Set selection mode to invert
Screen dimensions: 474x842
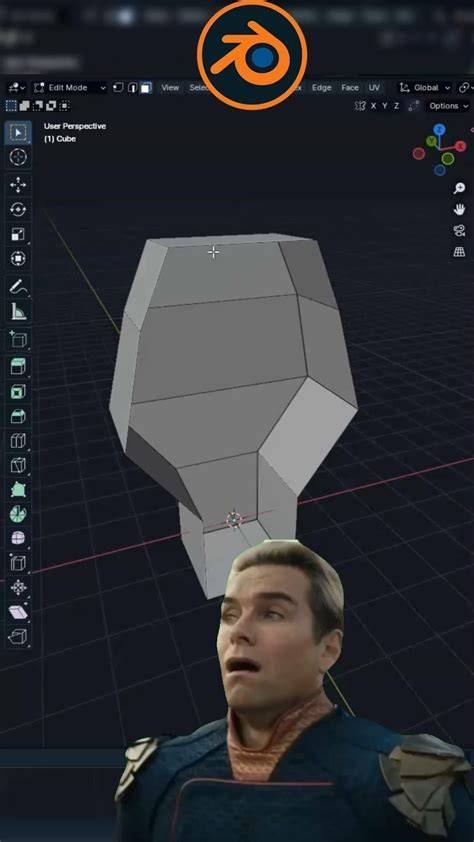coord(51,106)
